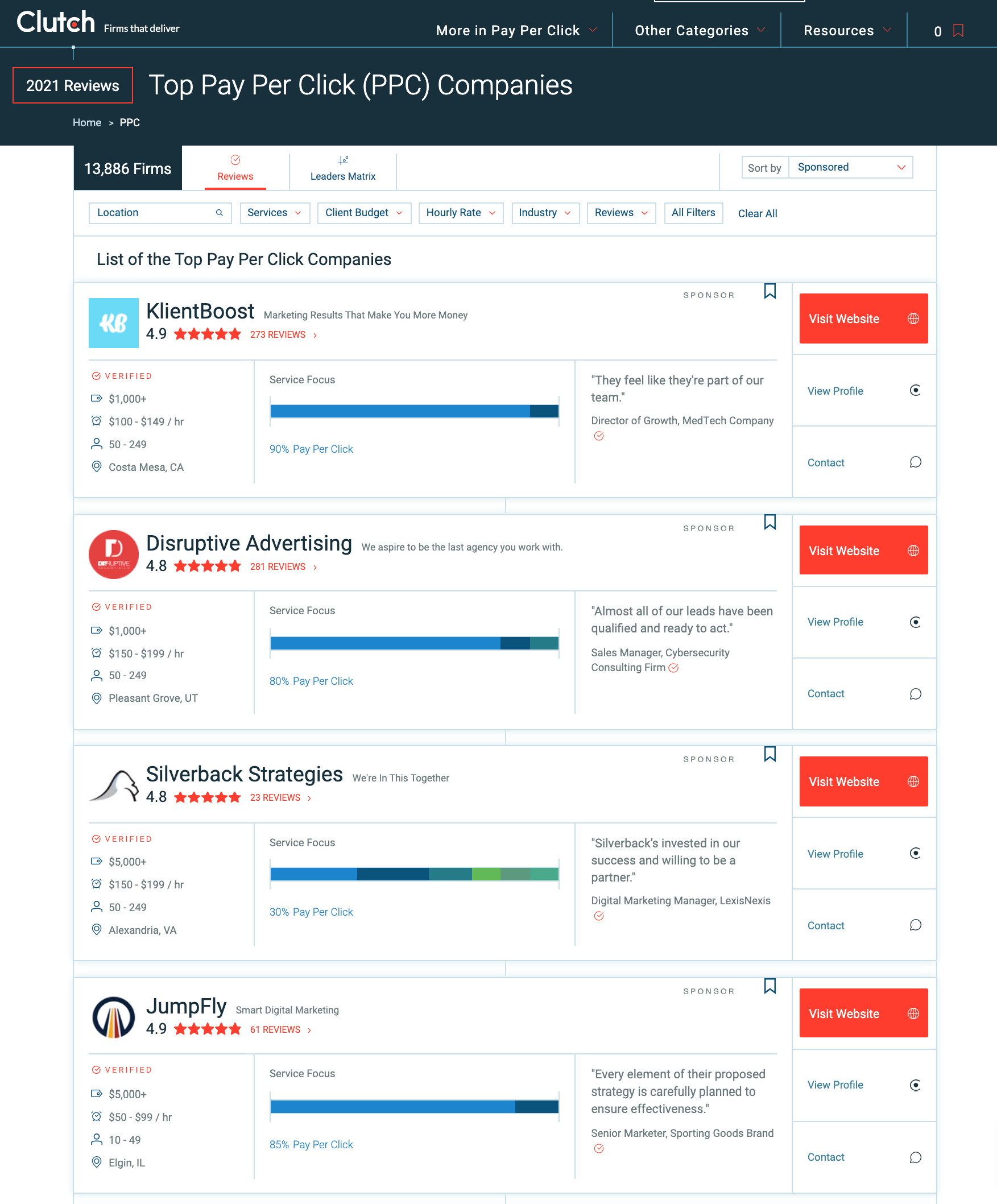Bookmark the Silverback Strategies listing

(770, 754)
